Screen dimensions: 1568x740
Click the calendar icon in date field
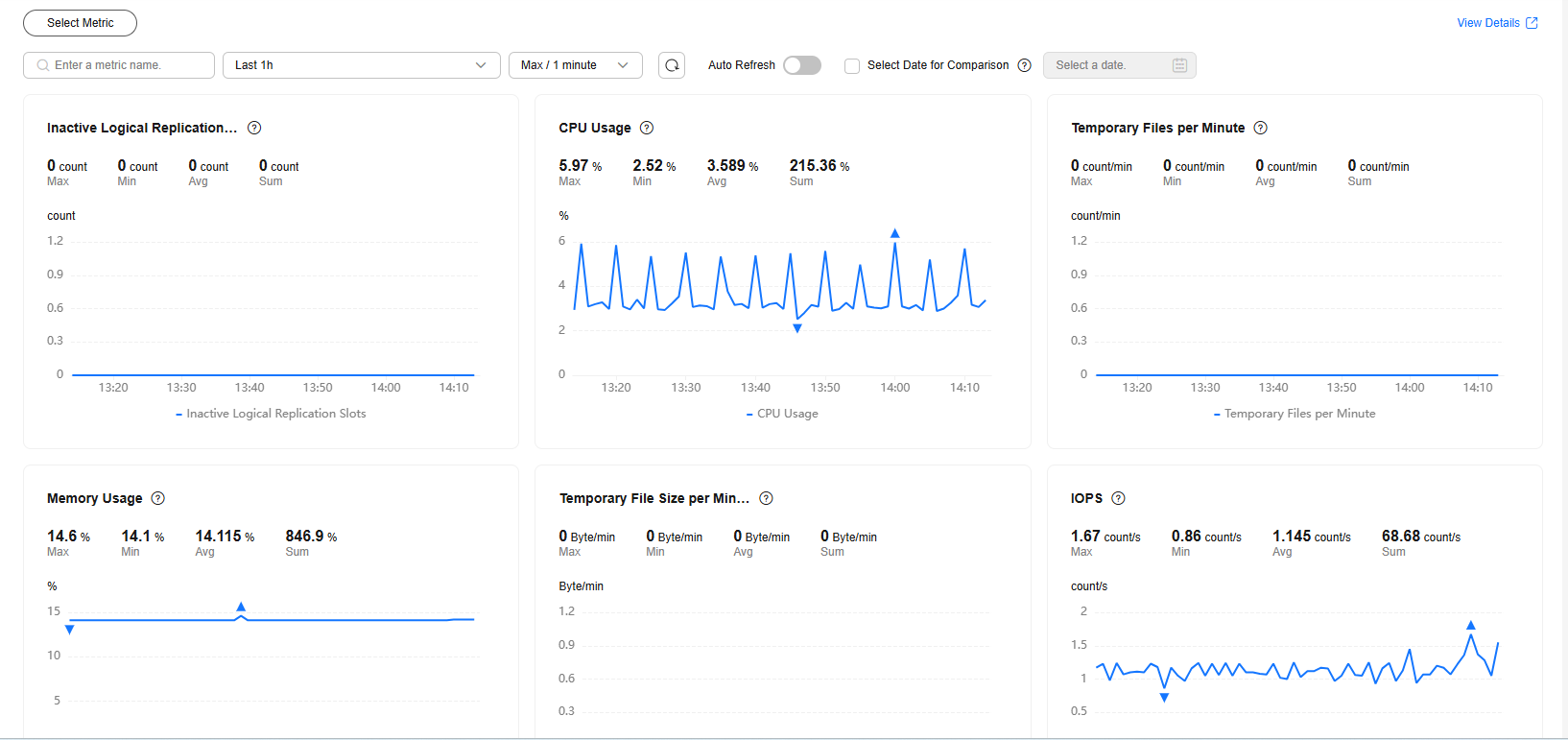pyautogui.click(x=1179, y=65)
